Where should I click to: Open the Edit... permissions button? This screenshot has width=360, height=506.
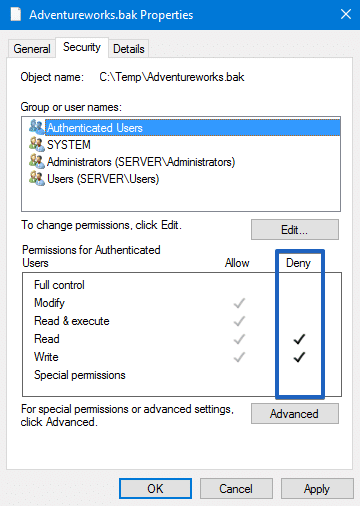point(295,229)
